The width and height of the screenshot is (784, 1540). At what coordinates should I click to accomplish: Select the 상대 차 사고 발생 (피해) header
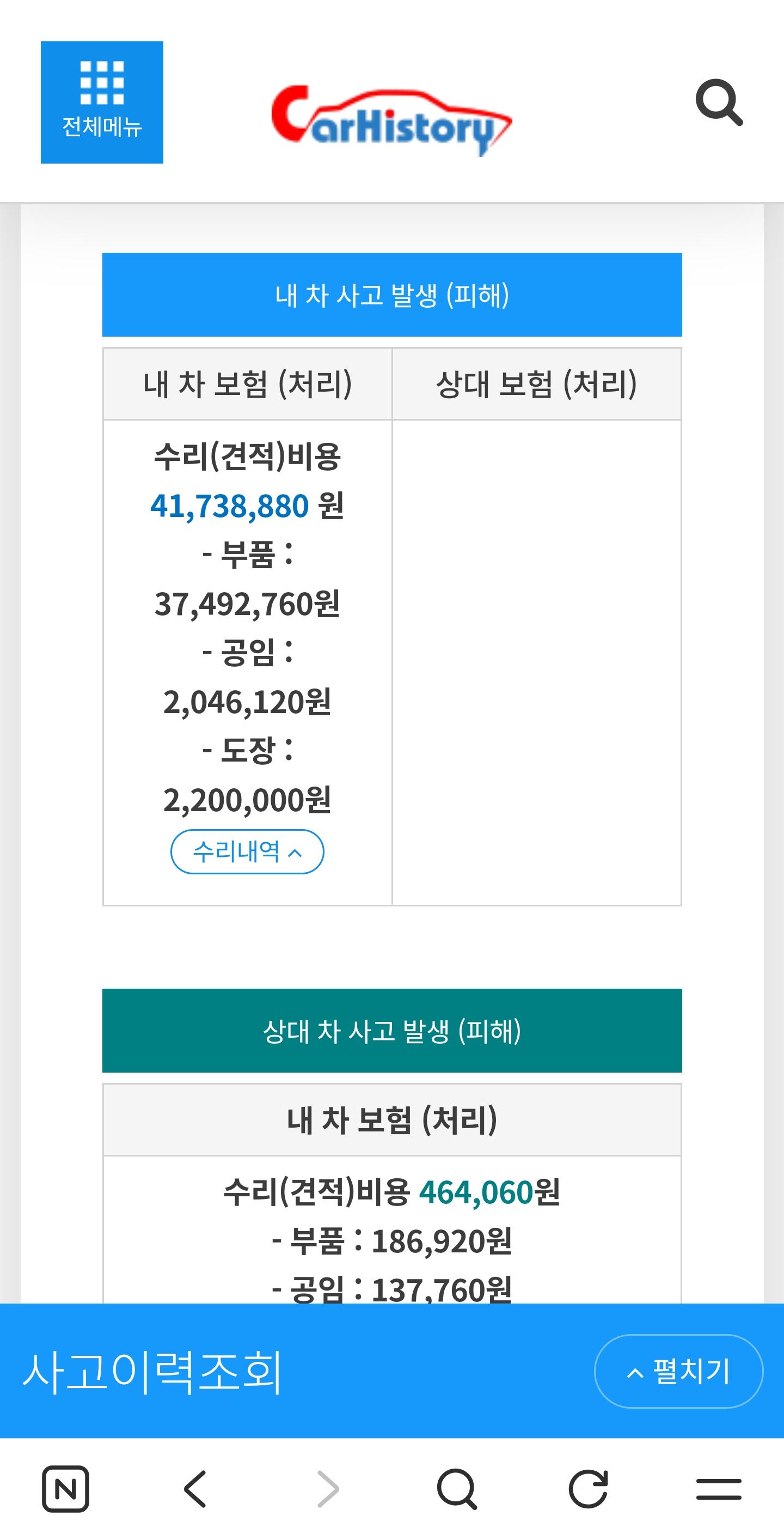point(391,1031)
